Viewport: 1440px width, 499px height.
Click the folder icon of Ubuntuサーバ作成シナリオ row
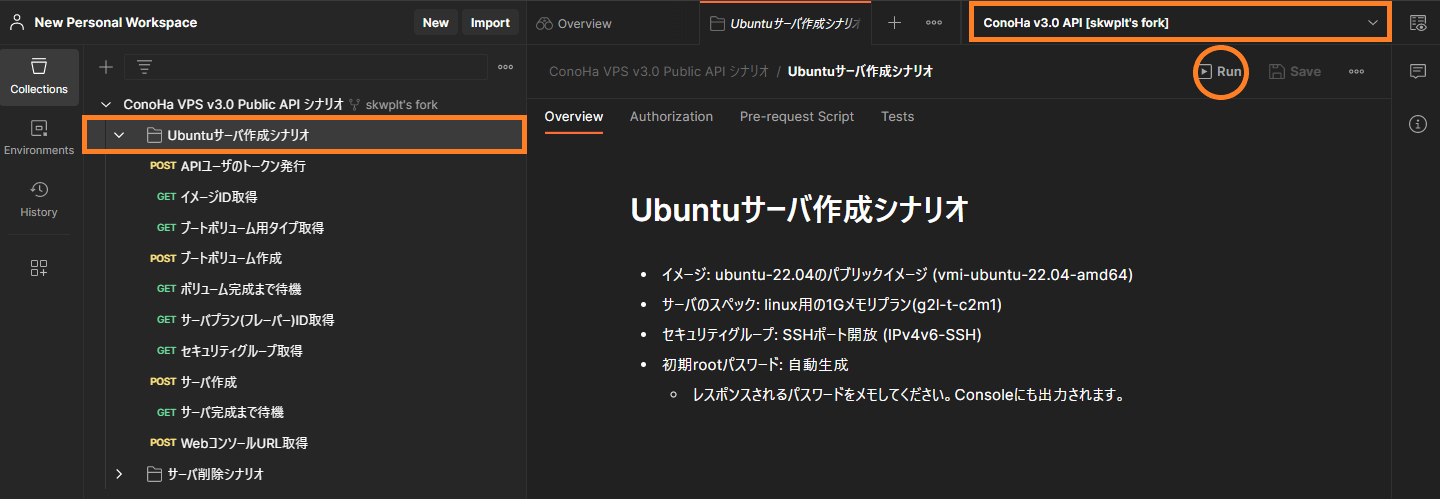[154, 135]
